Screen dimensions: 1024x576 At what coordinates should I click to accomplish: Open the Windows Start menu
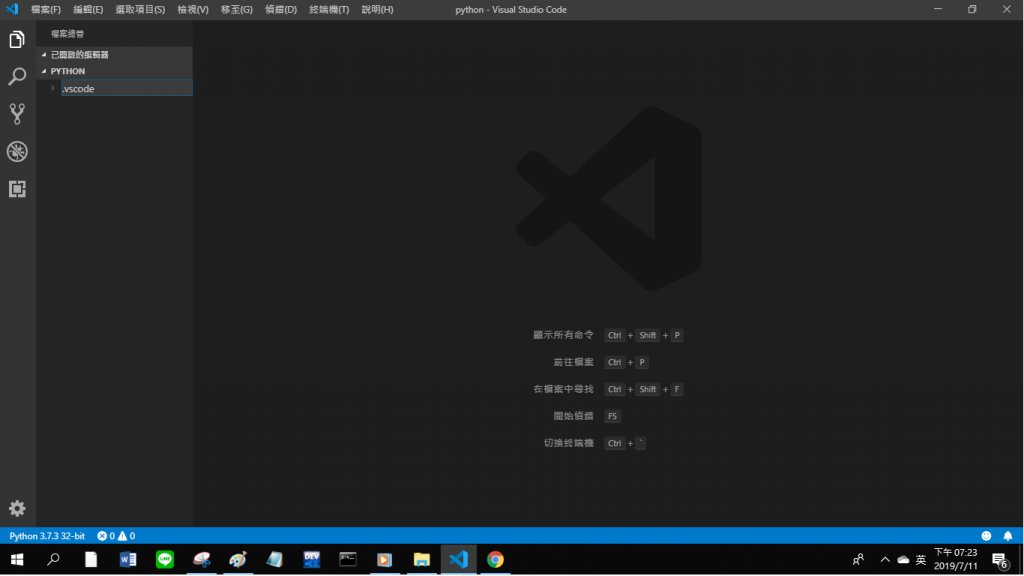[x=18, y=560]
